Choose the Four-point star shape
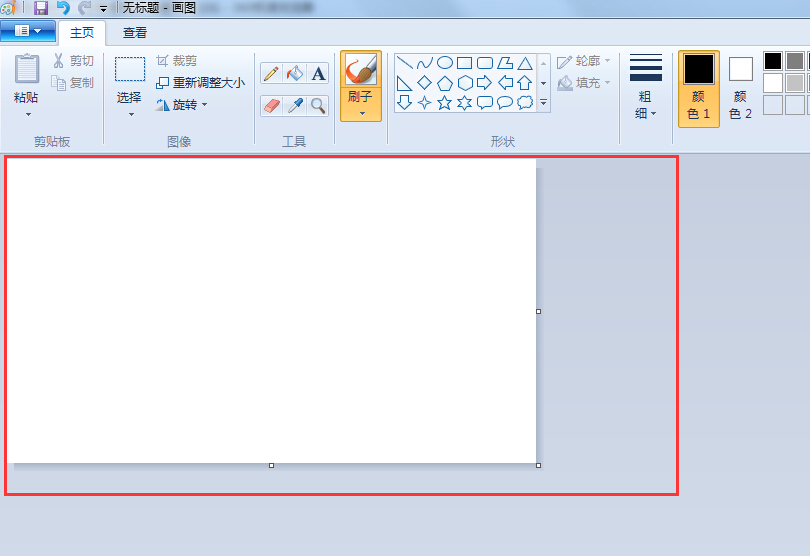This screenshot has height=556, width=810. [425, 102]
